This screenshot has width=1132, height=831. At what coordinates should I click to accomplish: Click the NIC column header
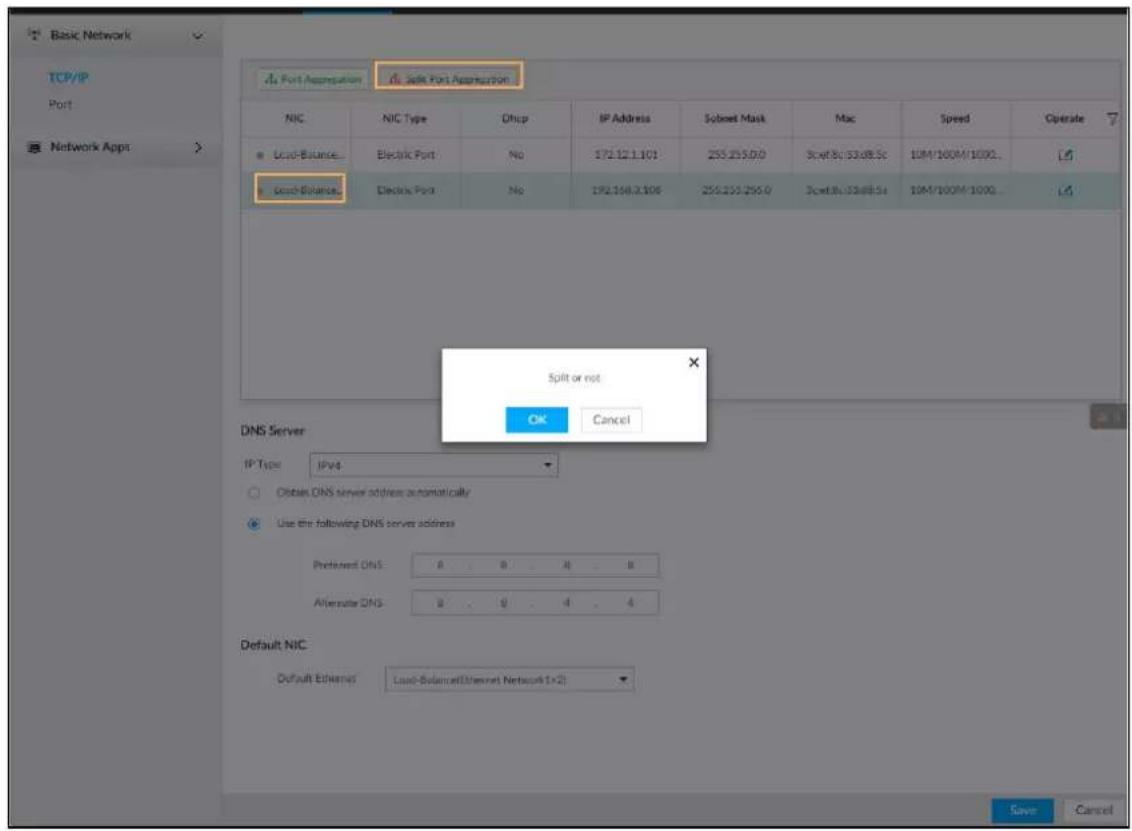point(295,118)
